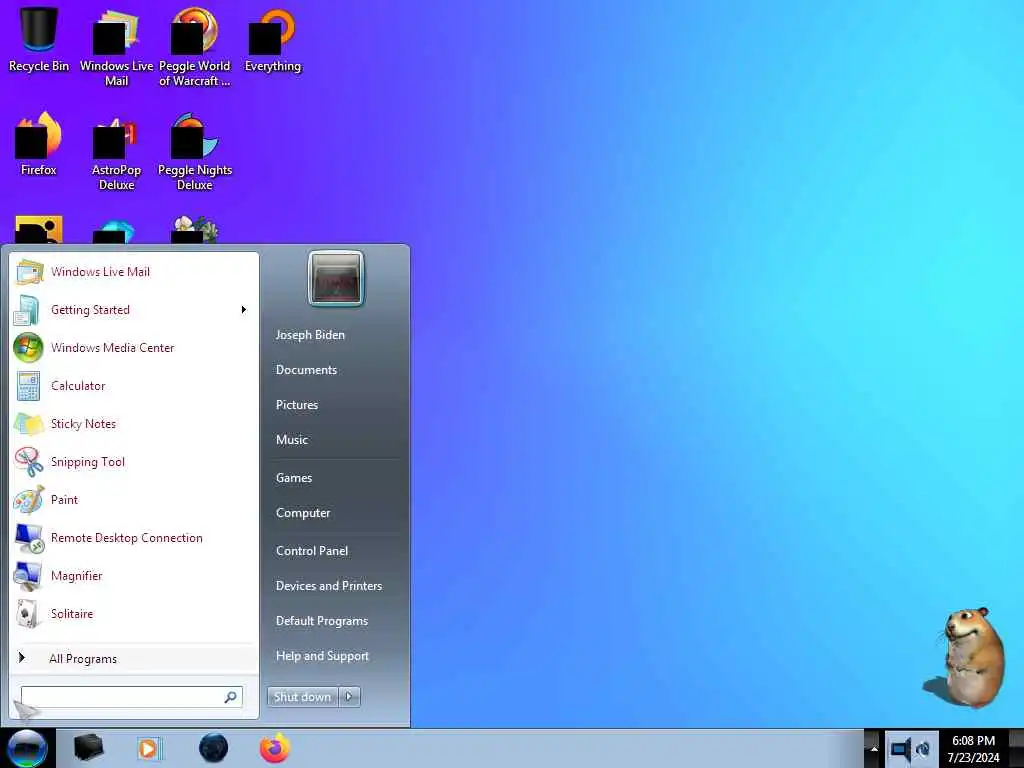The width and height of the screenshot is (1024, 768).
Task: Select the Windows Media Center text entry
Action: 113,347
